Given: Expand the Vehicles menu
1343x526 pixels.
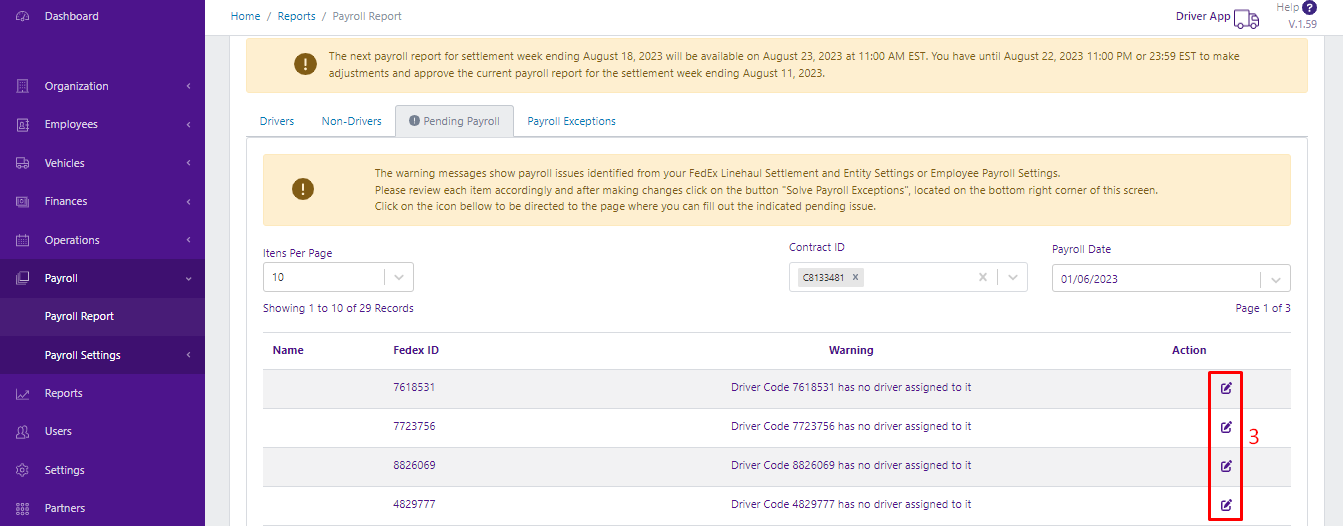Looking at the screenshot, I should pos(189,163).
